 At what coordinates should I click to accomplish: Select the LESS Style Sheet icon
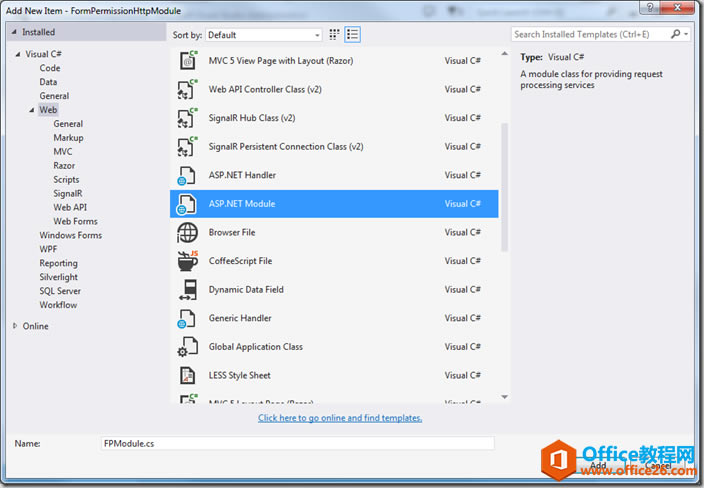click(x=187, y=375)
